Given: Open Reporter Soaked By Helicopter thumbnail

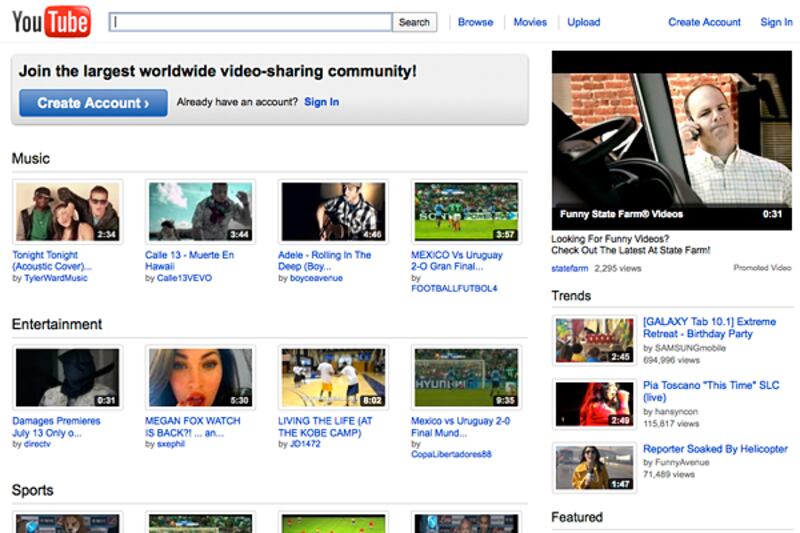Looking at the screenshot, I should click(x=594, y=468).
